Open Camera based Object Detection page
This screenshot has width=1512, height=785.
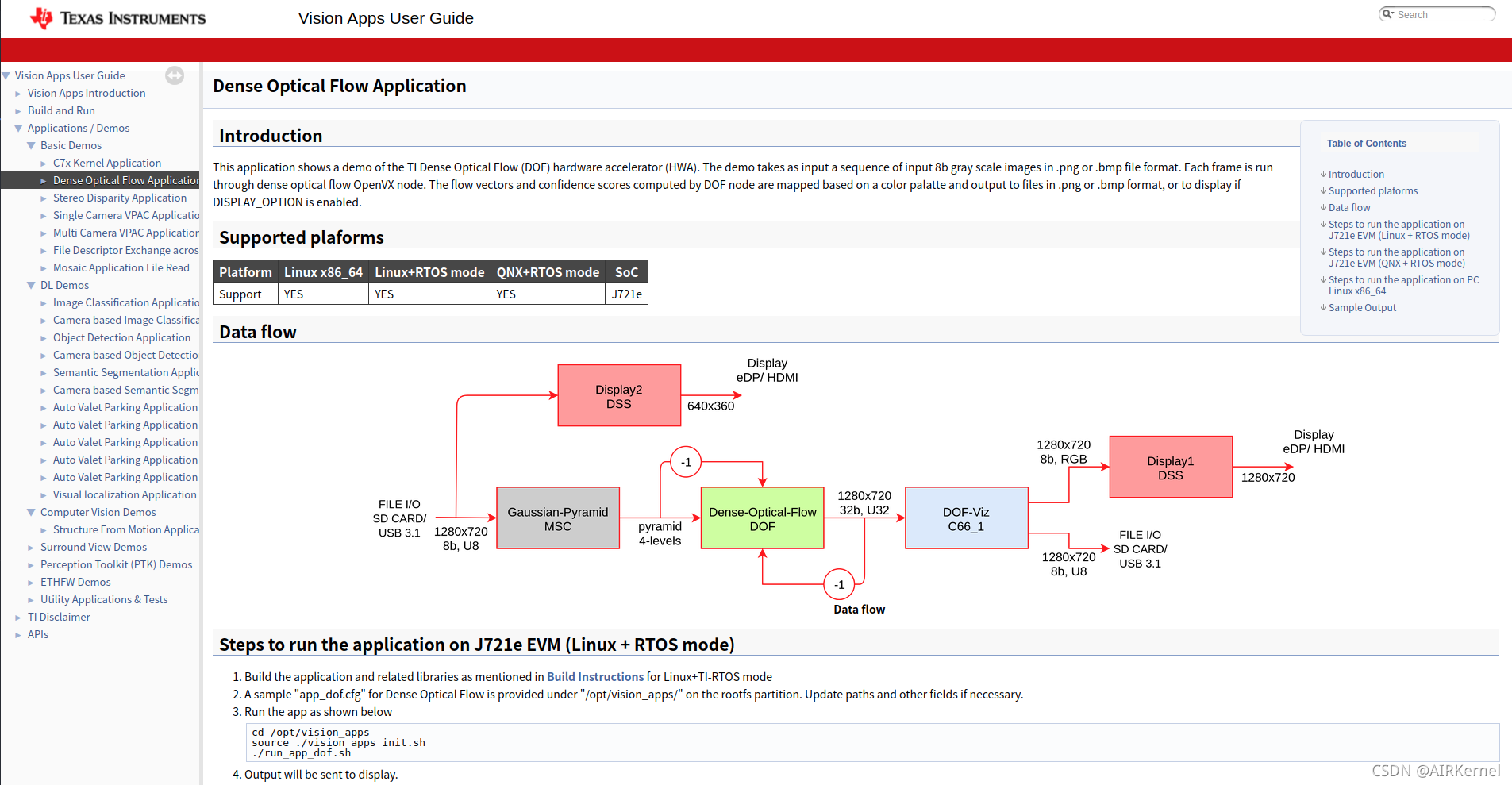pyautogui.click(x=125, y=355)
